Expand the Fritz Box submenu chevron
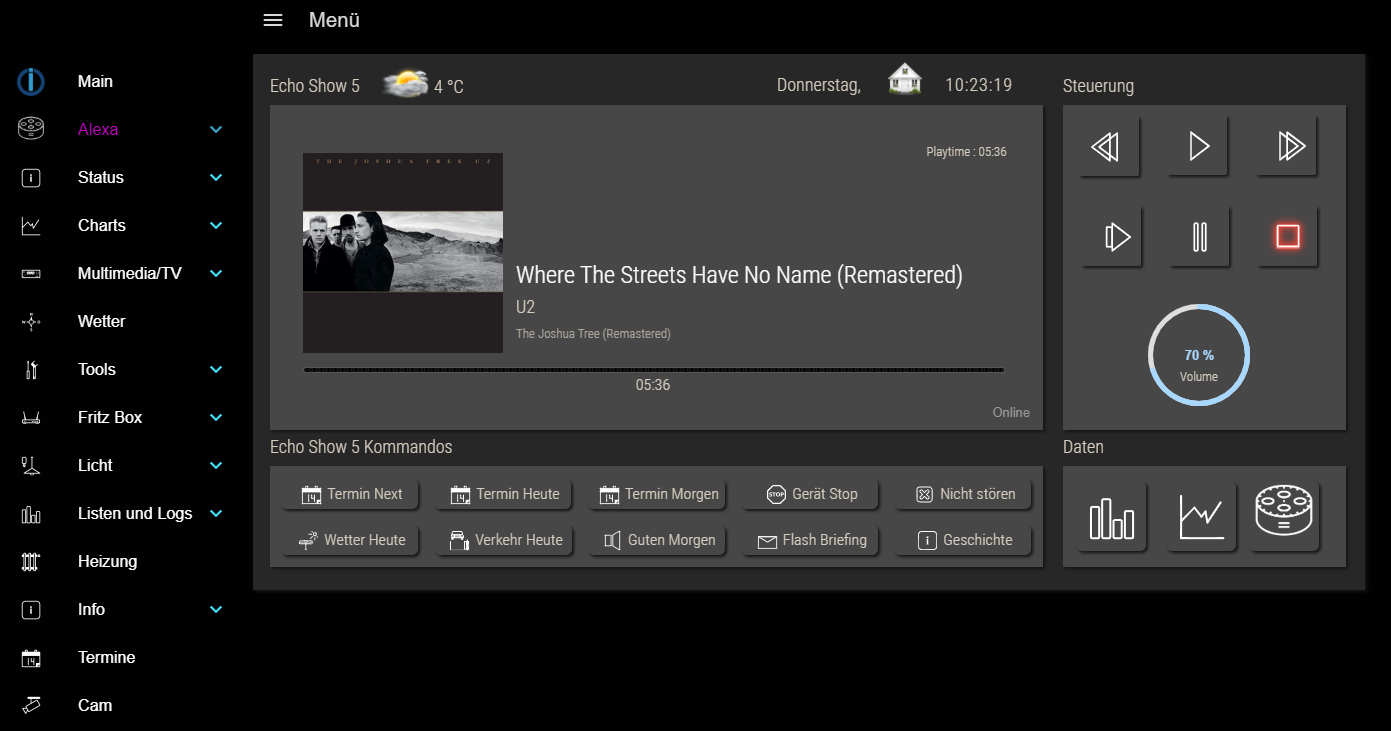Image resolution: width=1391 pixels, height=731 pixels. click(x=216, y=418)
